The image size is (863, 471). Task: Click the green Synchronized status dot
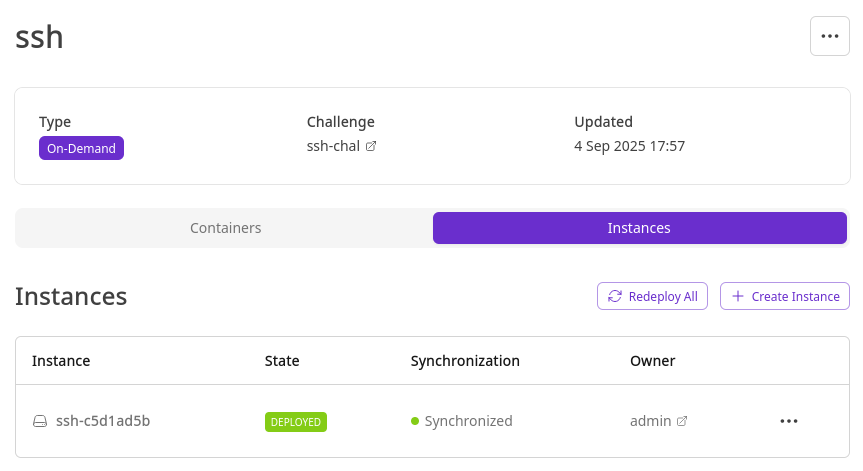pyautogui.click(x=415, y=421)
